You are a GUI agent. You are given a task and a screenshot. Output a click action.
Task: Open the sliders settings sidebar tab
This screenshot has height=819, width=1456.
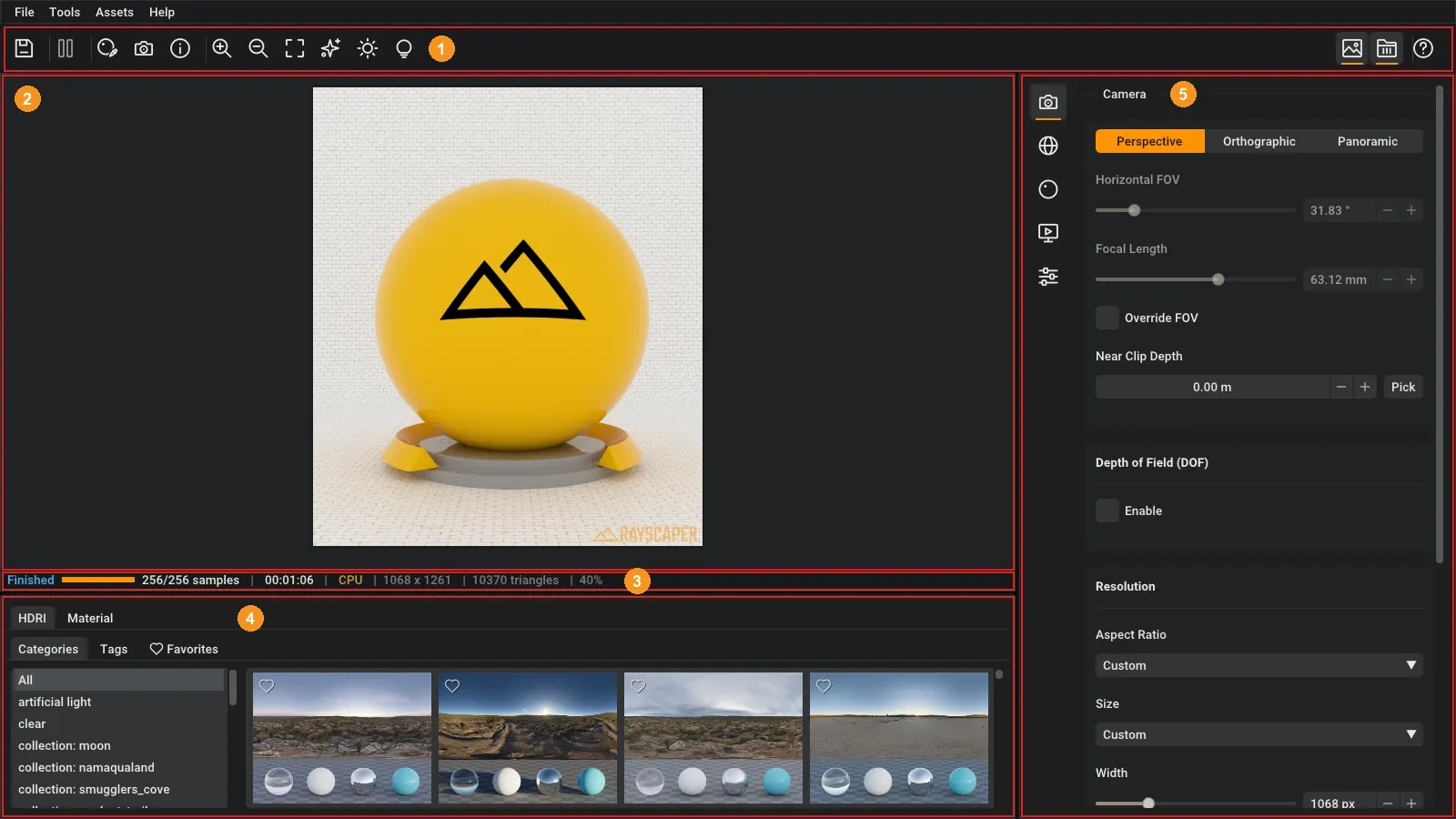(x=1048, y=277)
